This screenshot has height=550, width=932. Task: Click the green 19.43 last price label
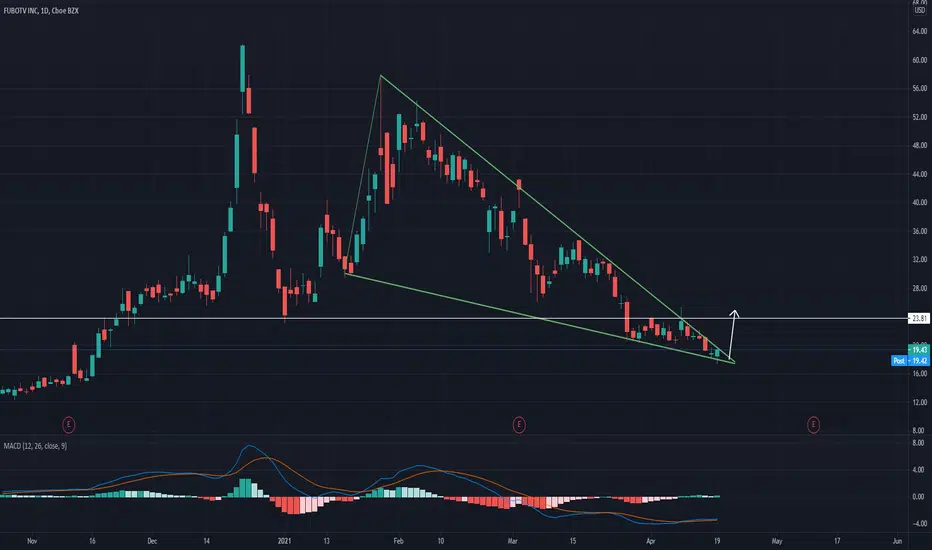pyautogui.click(x=919, y=350)
